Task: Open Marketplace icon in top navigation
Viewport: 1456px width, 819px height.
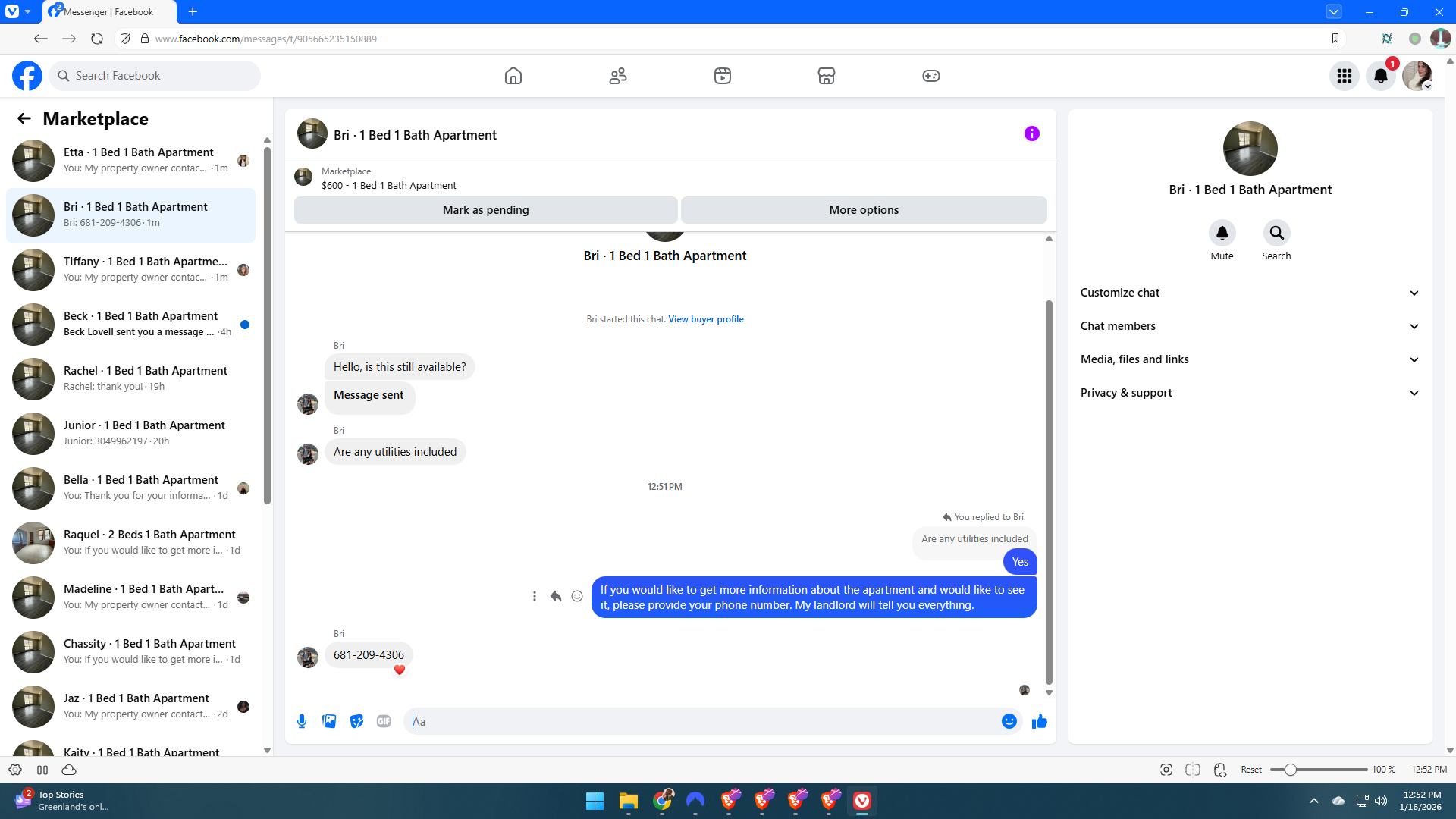Action: tap(826, 76)
